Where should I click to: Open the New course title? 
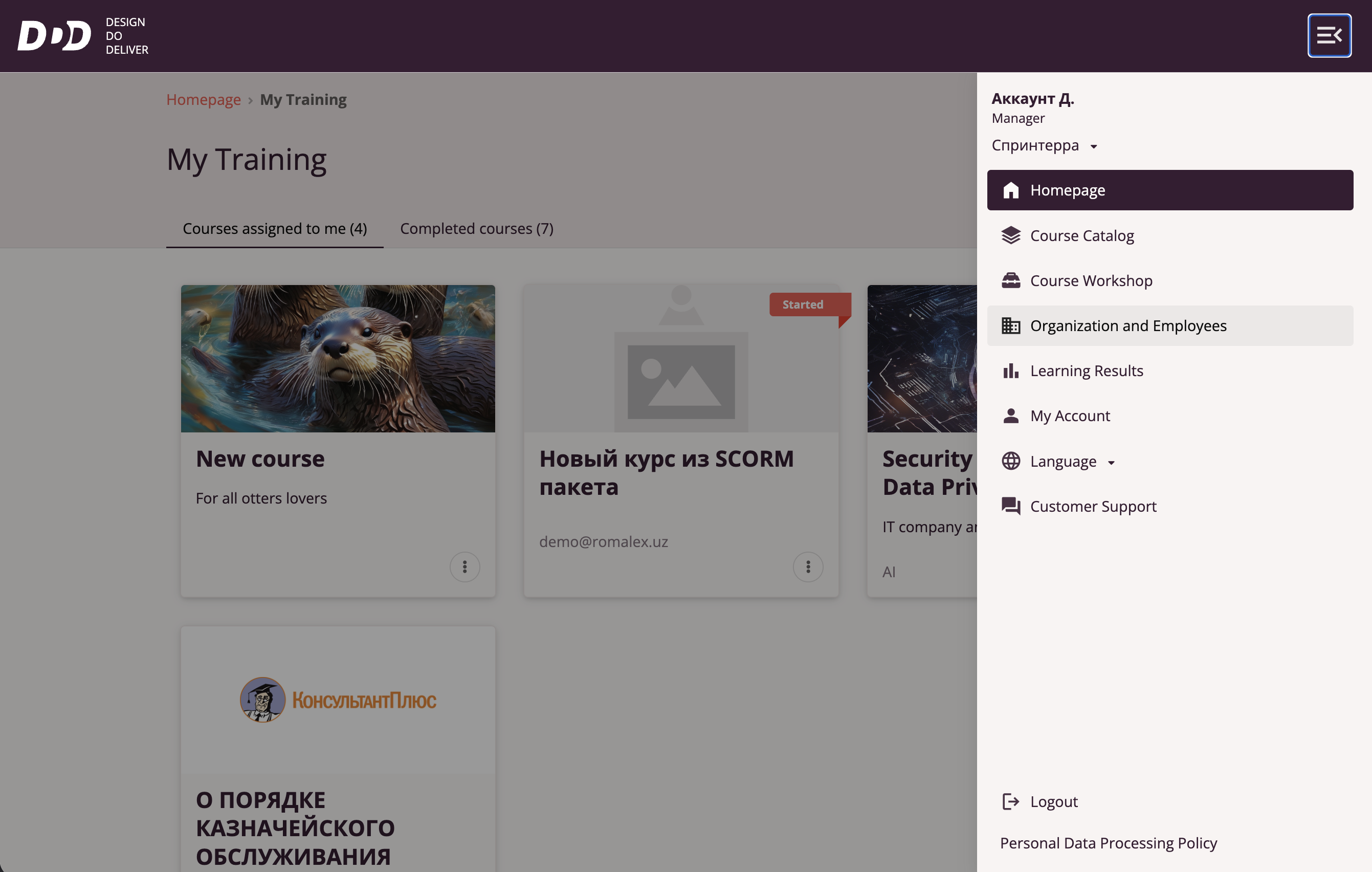(260, 459)
